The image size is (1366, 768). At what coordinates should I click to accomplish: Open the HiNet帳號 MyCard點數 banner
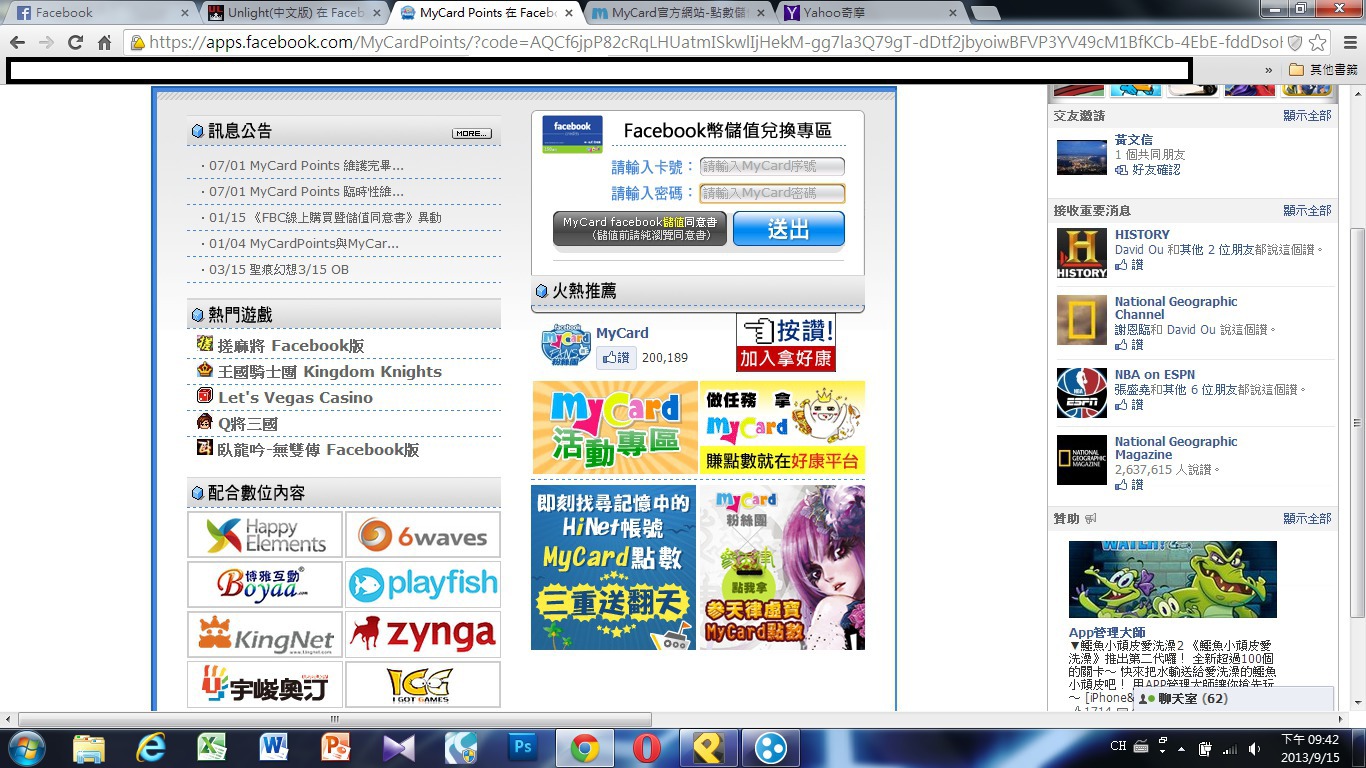tap(613, 568)
